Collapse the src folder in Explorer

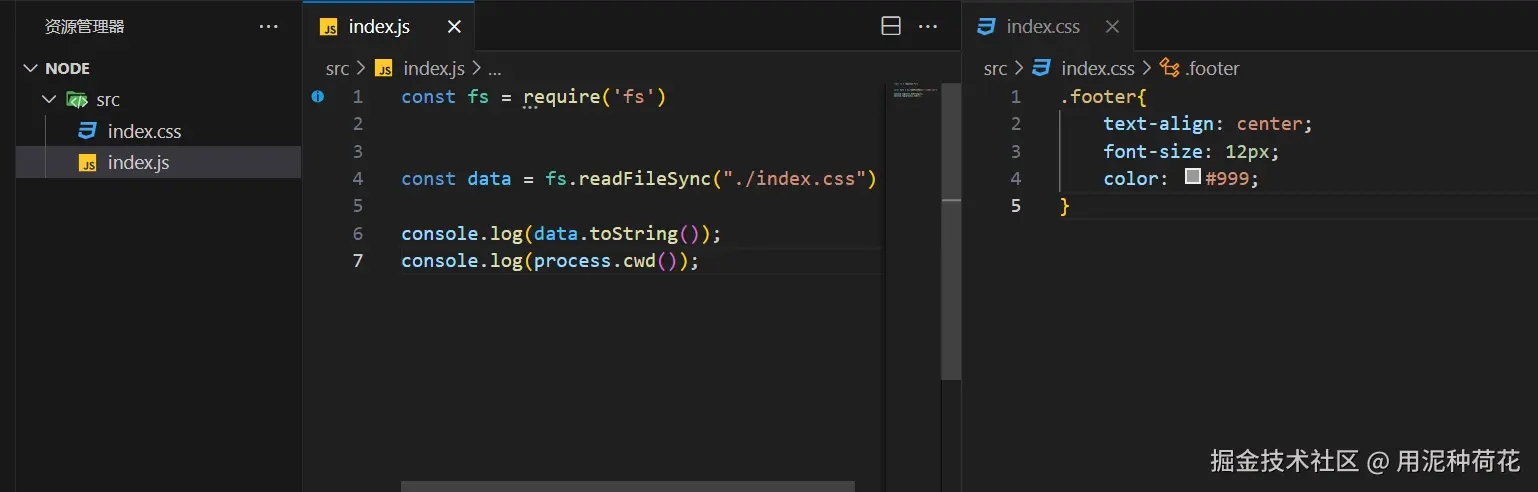click(48, 100)
